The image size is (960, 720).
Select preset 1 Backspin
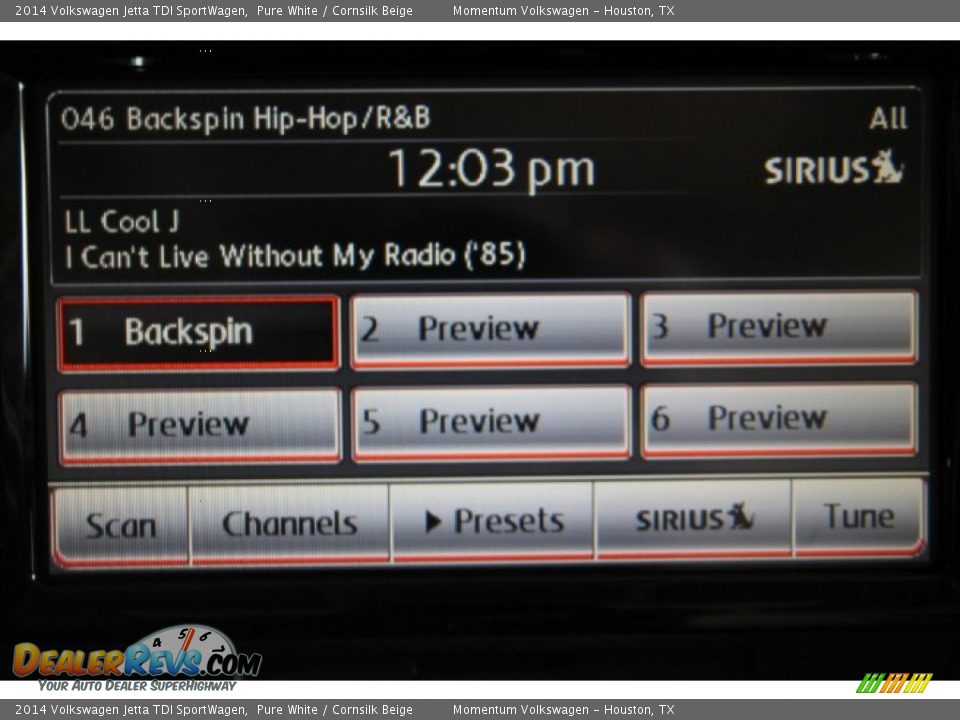pyautogui.click(x=198, y=333)
